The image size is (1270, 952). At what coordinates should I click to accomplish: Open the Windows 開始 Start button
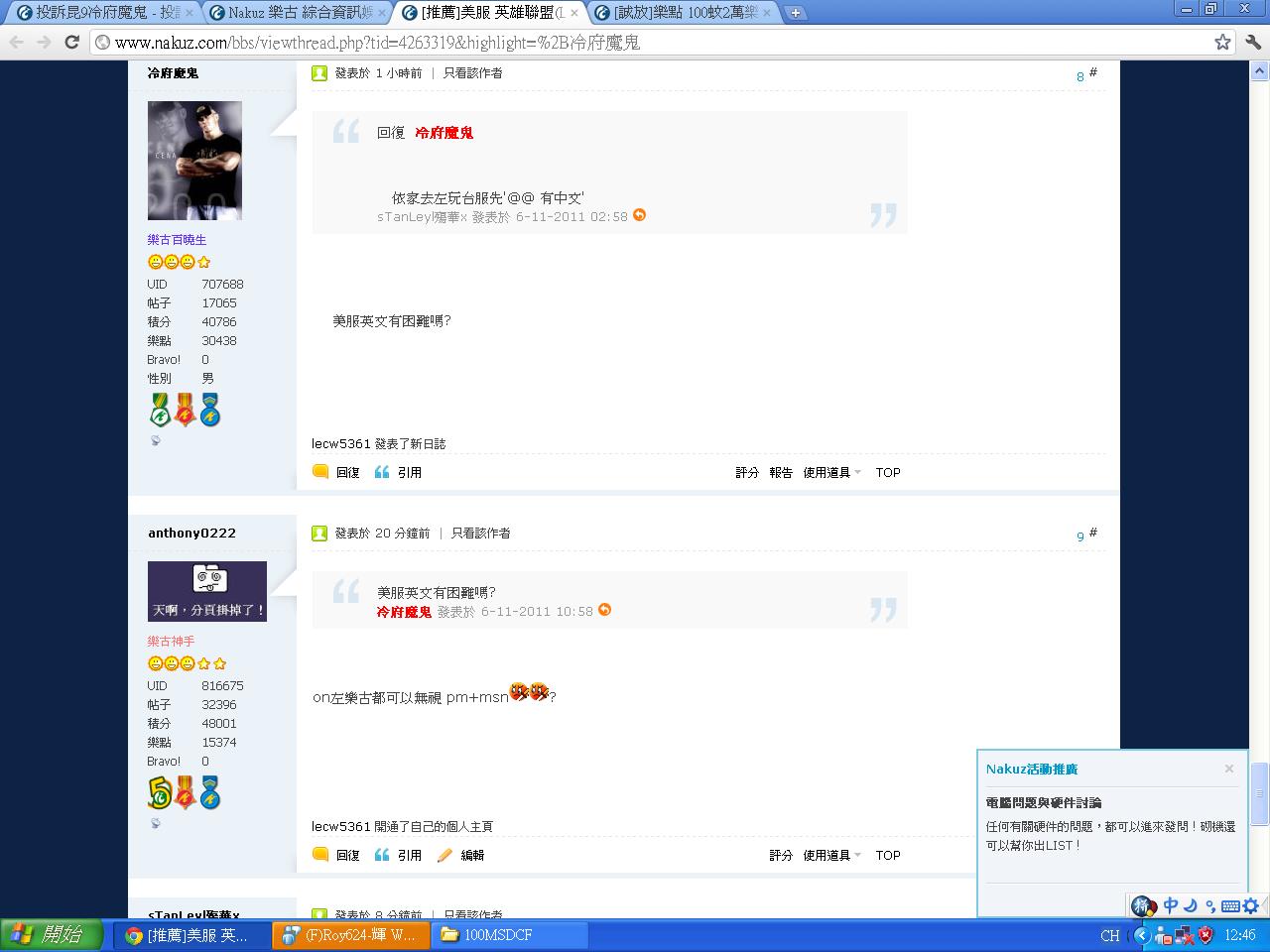[52, 935]
